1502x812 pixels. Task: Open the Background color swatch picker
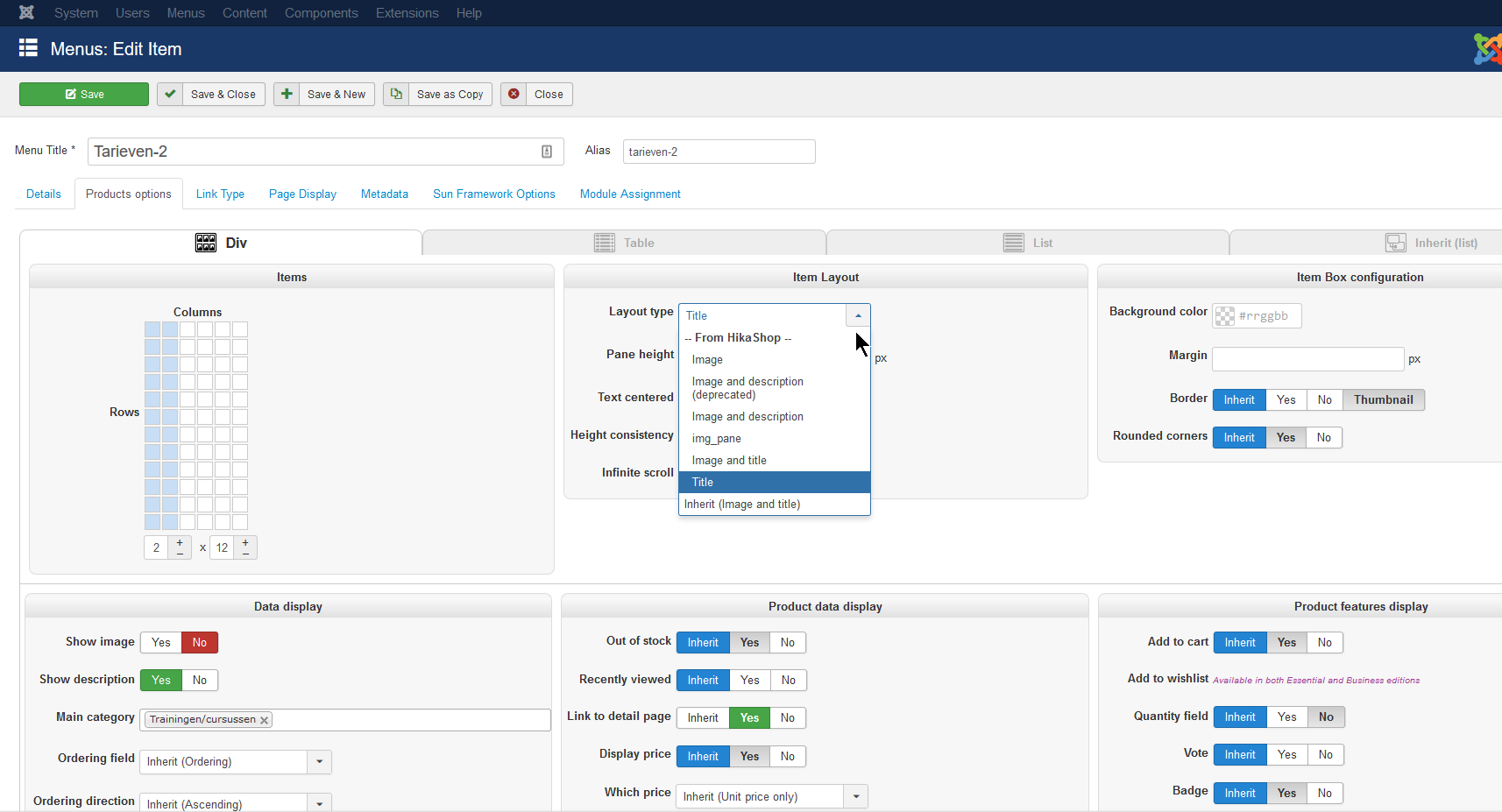[1224, 316]
